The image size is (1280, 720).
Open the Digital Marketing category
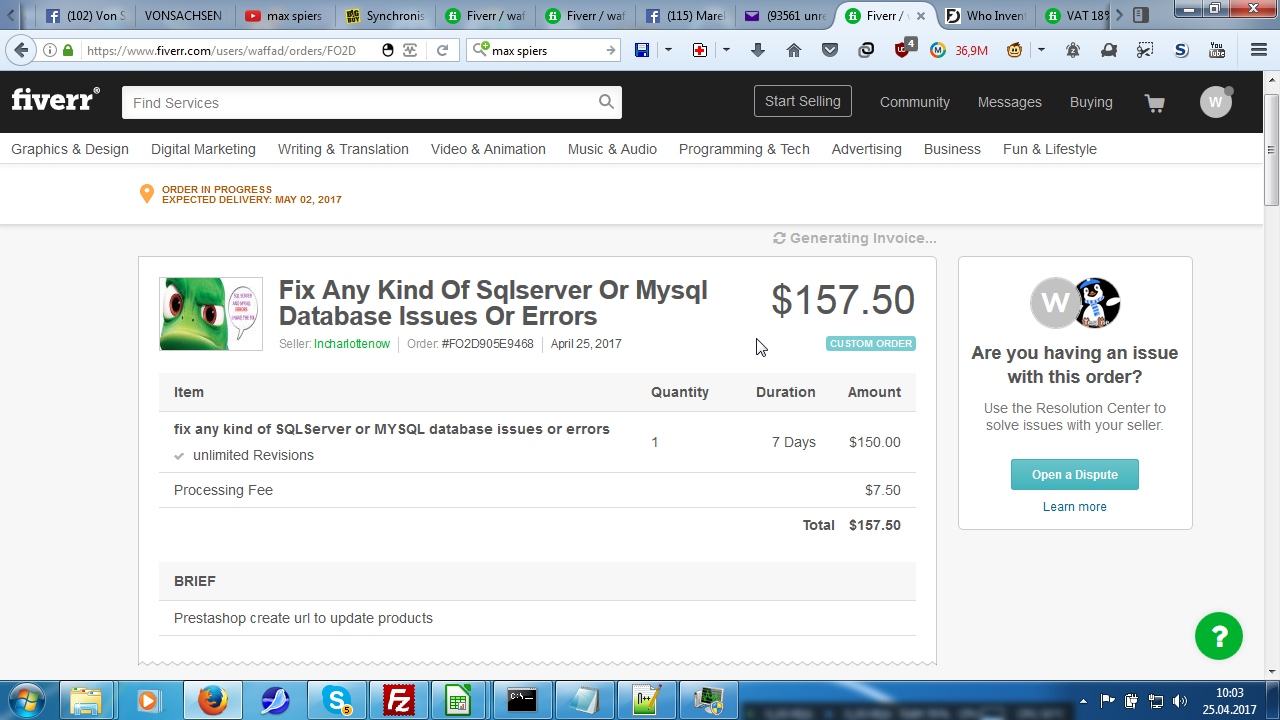pos(203,149)
